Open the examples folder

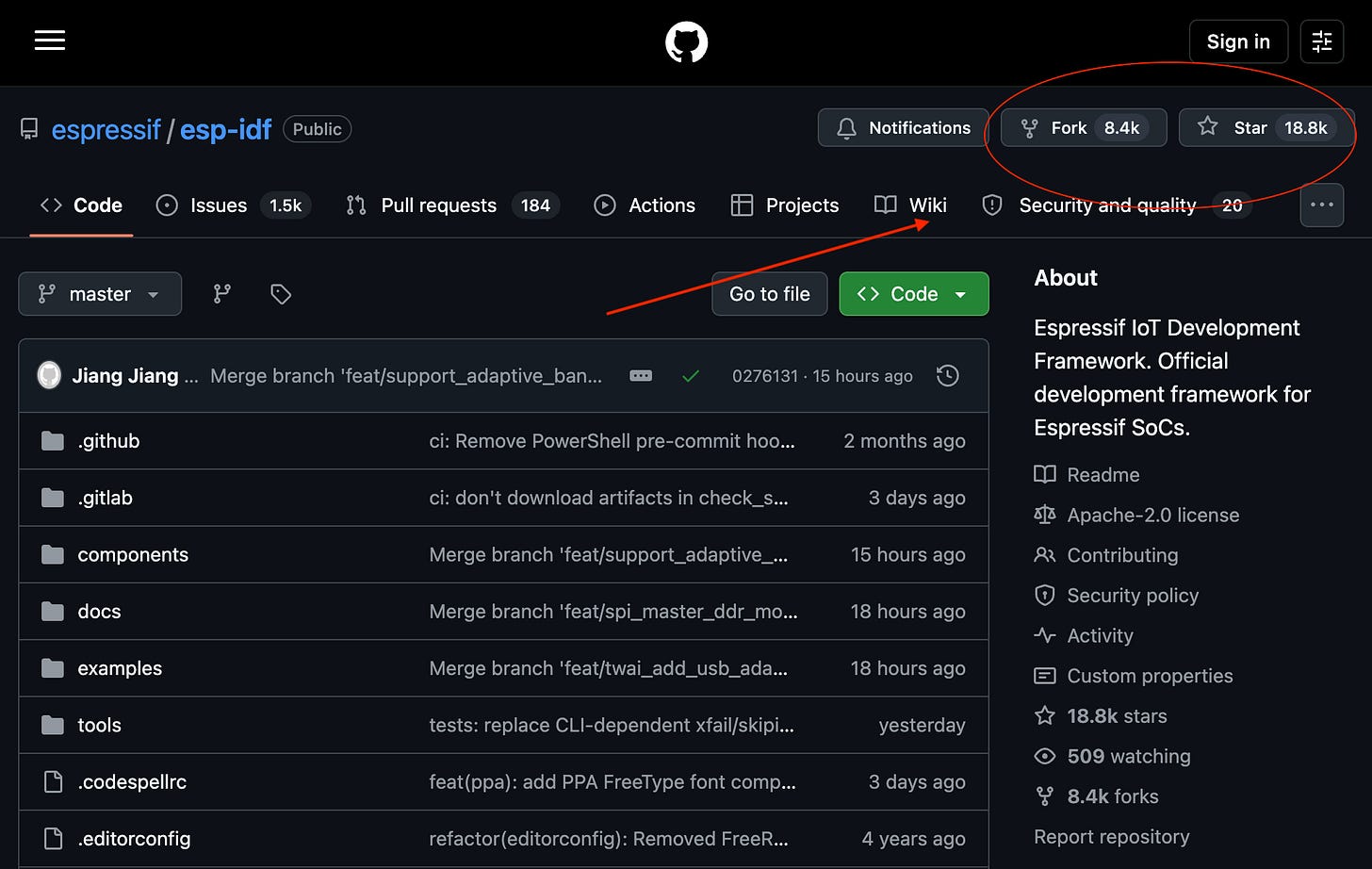120,668
